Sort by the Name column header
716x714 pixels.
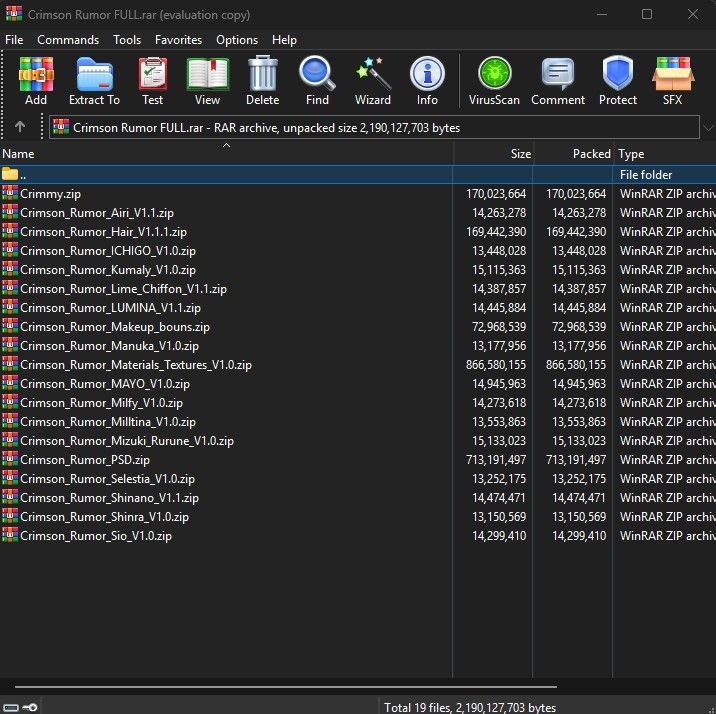(226, 153)
